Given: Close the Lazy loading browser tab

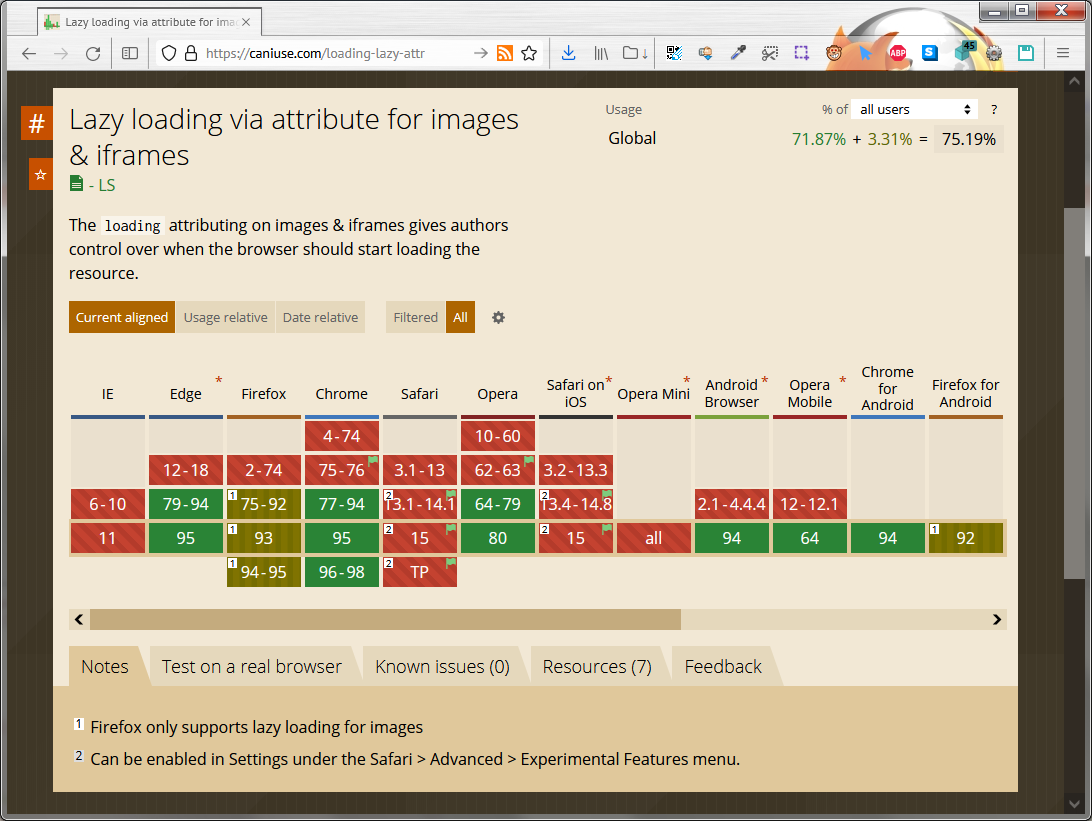Looking at the screenshot, I should [x=246, y=22].
